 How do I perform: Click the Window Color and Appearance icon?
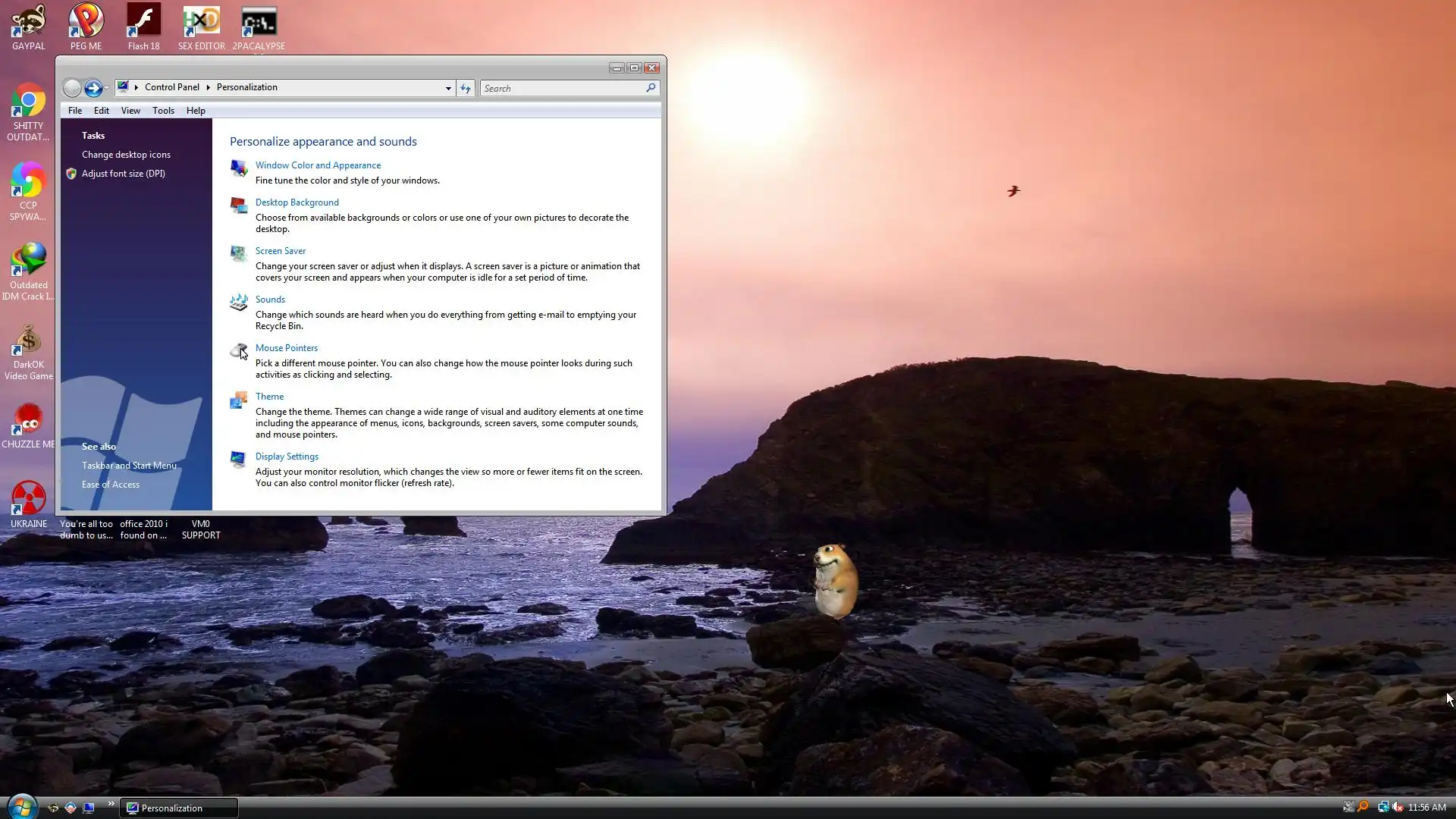[x=239, y=168]
